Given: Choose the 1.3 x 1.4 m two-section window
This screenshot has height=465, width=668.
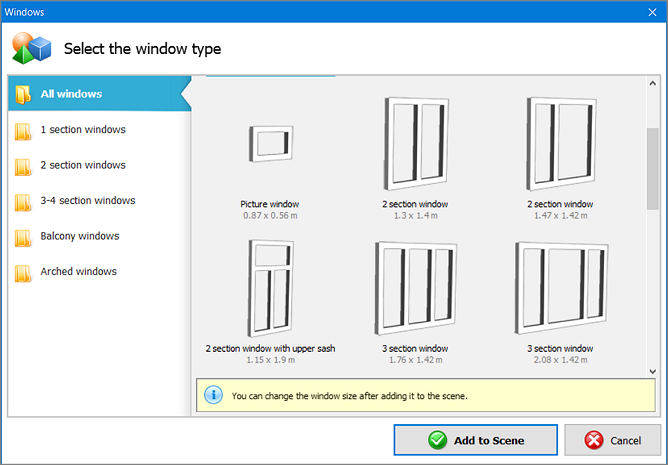Looking at the screenshot, I should click(415, 144).
